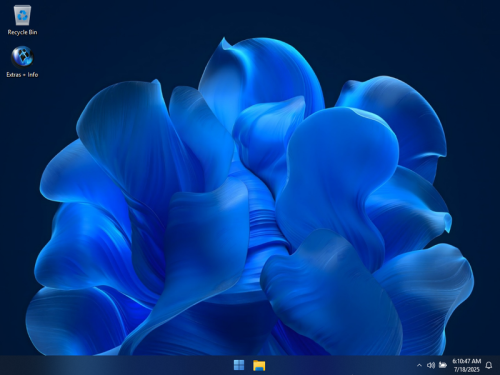This screenshot has height=375, width=500.
Task: Select the Recycle Bin desktop icon
Action: pos(22,20)
